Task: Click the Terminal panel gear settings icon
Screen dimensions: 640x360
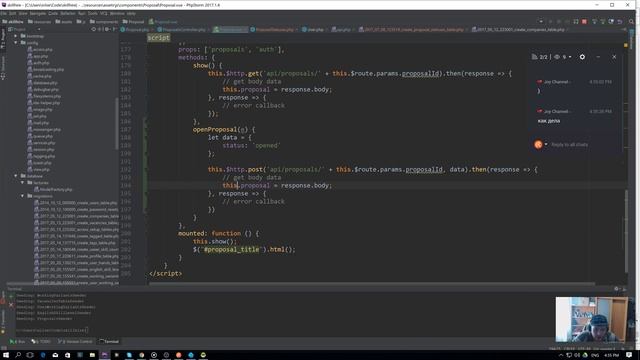Action: click(x=616, y=289)
